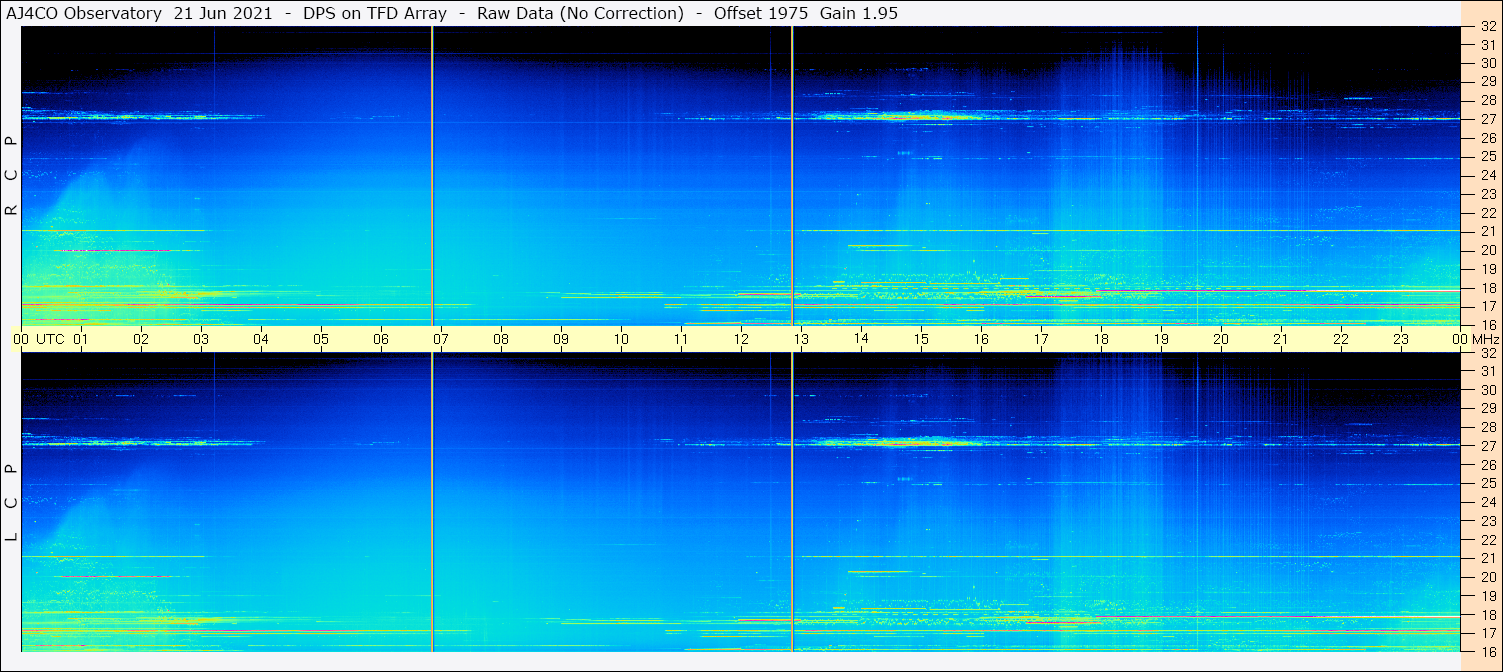This screenshot has height=672, width=1503.
Task: Click the RCP label beside the upper spectrogram
Action: pos(11,176)
